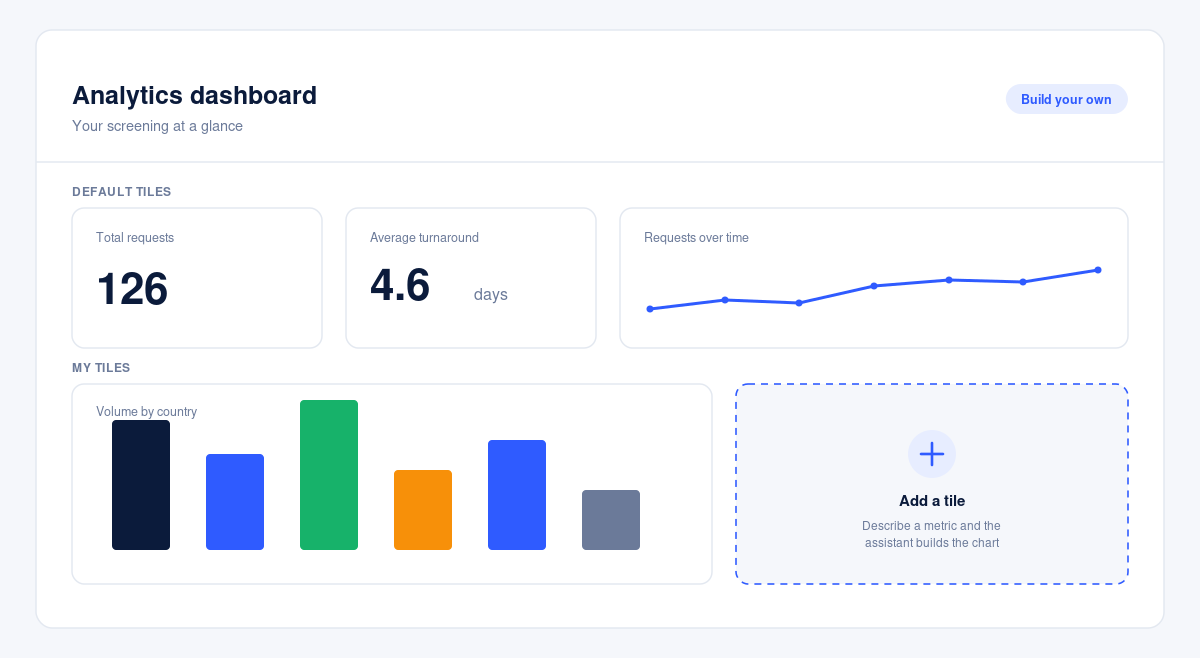This screenshot has height=658, width=1200.
Task: Click the Your screening at a glance subtitle
Action: 157,126
